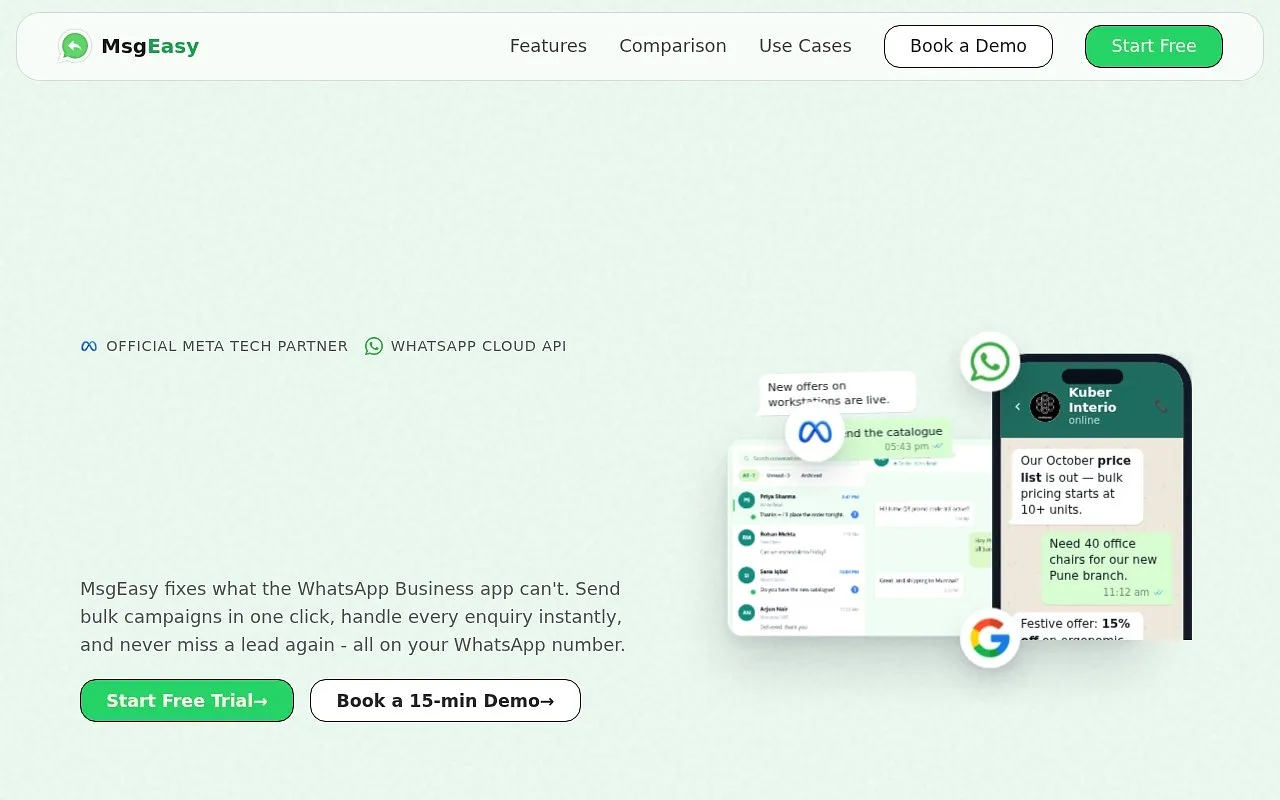Click the WhatsApp icon beside WhatsApp Cloud API
This screenshot has height=800, width=1280.
pos(374,346)
